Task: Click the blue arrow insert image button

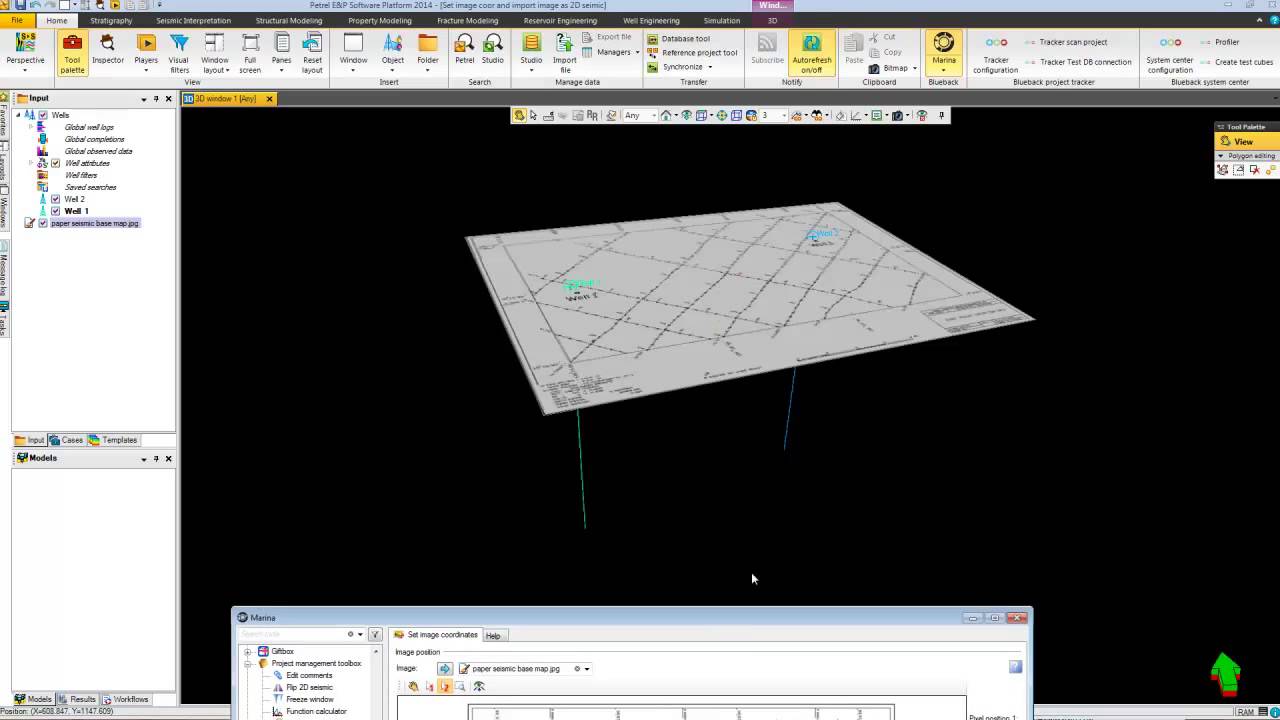Action: pyautogui.click(x=445, y=669)
